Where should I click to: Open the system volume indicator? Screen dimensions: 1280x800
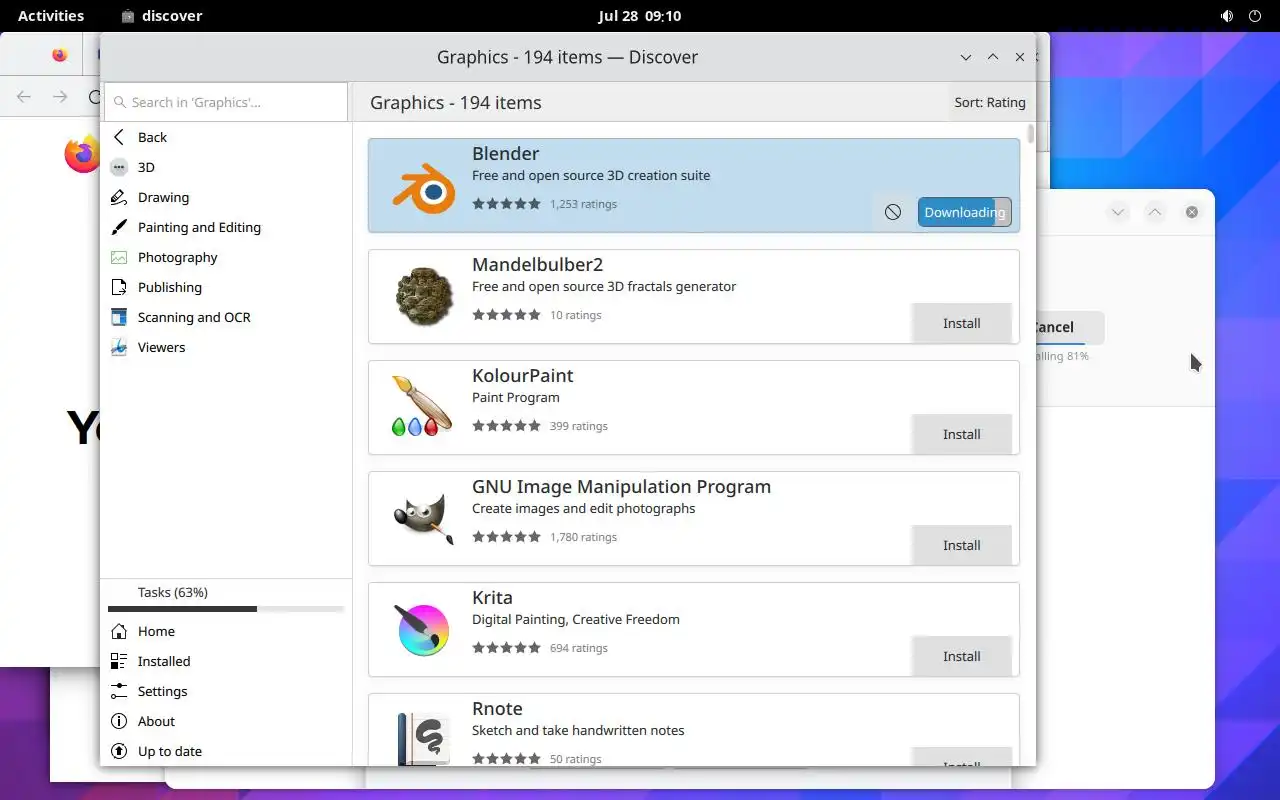pyautogui.click(x=1227, y=16)
